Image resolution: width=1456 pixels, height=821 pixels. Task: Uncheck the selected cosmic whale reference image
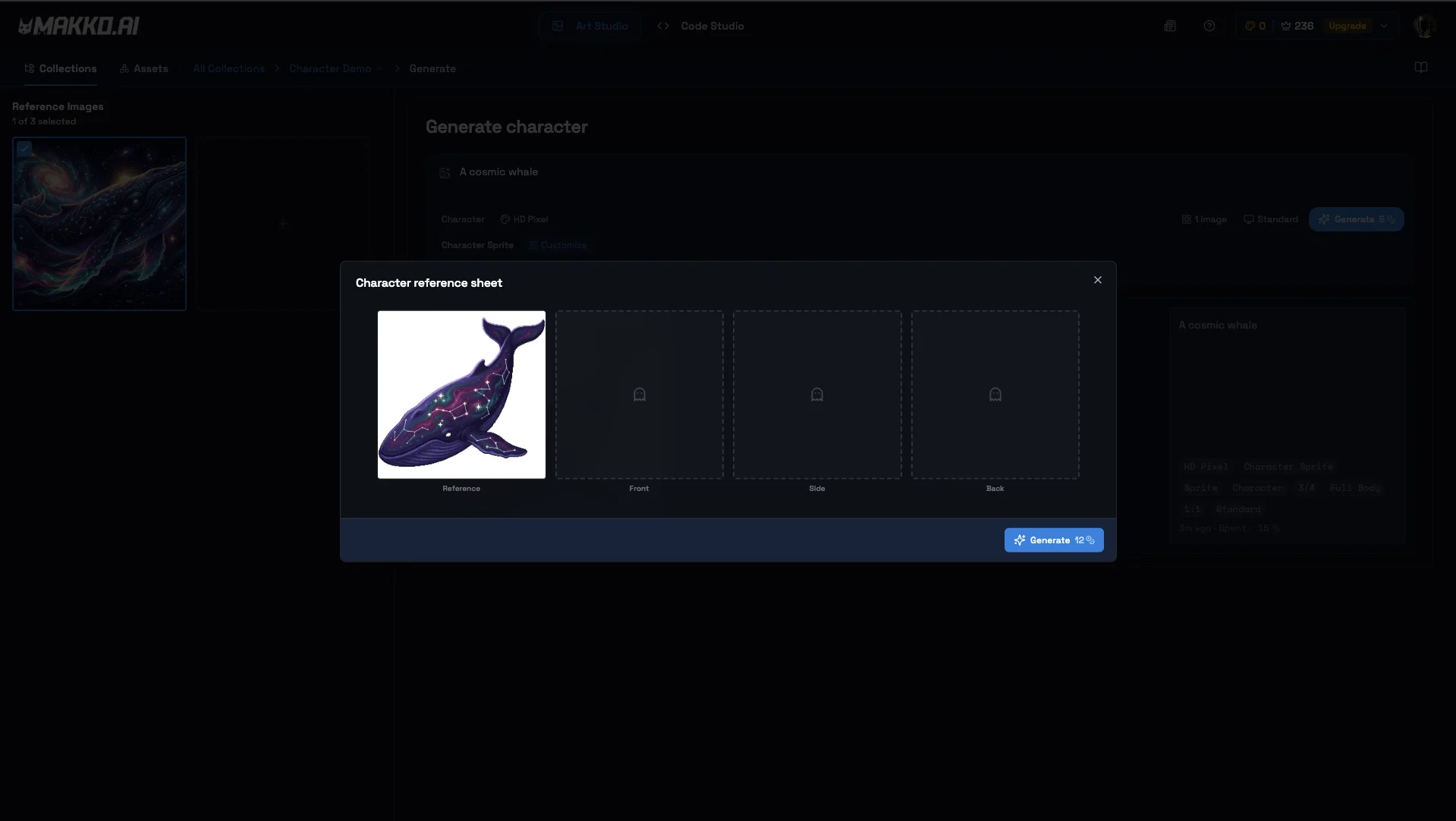24,149
